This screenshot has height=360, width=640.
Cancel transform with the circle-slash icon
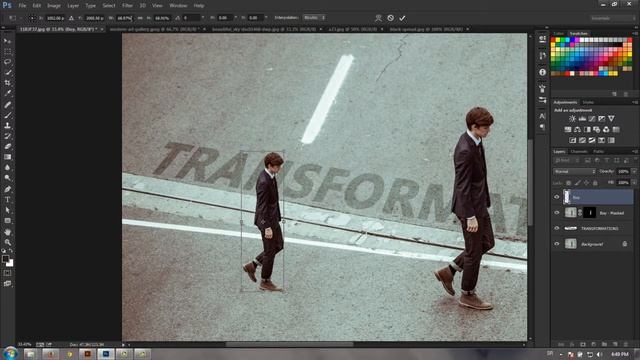[391, 18]
